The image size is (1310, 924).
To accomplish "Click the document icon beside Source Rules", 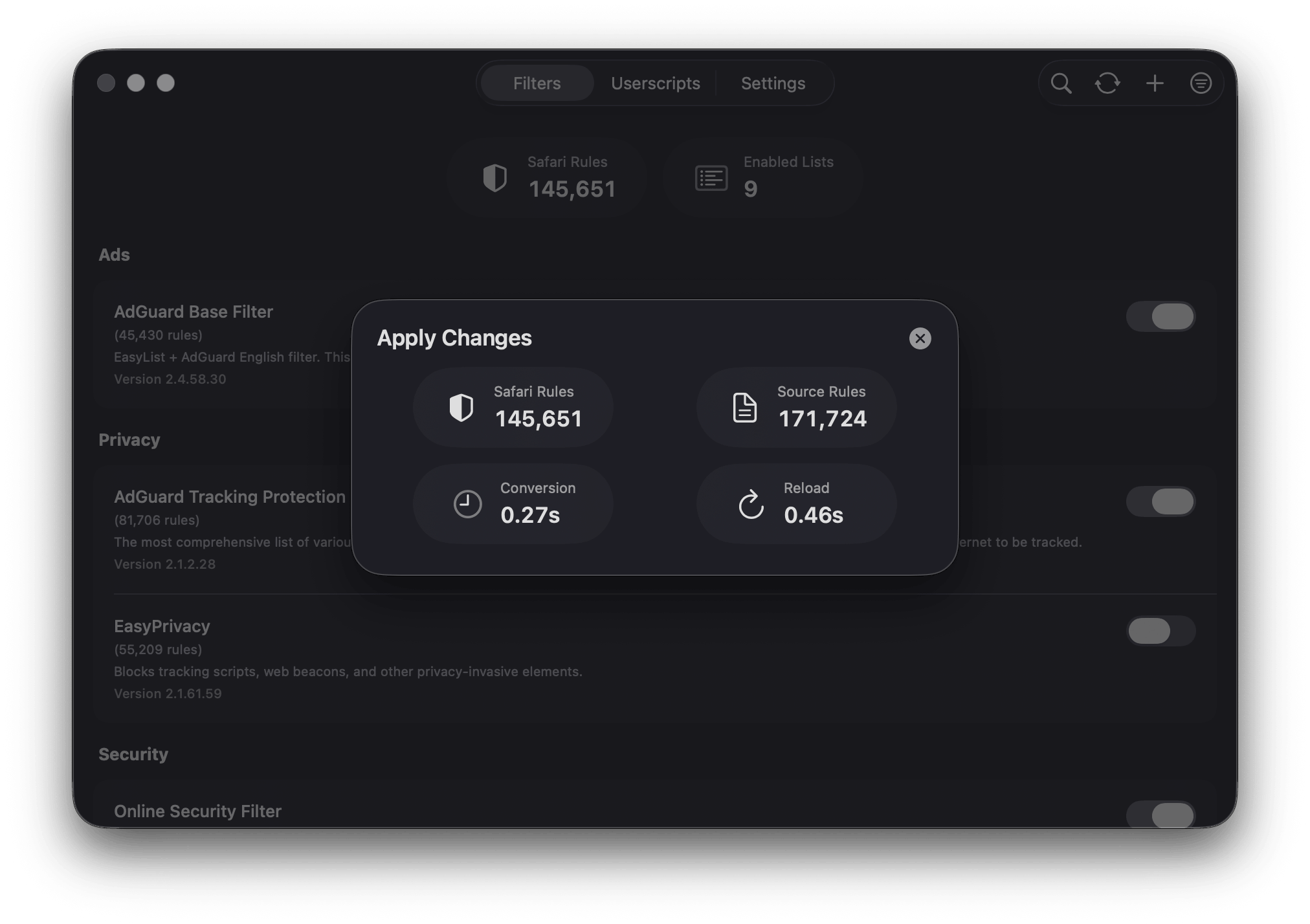I will [x=744, y=408].
